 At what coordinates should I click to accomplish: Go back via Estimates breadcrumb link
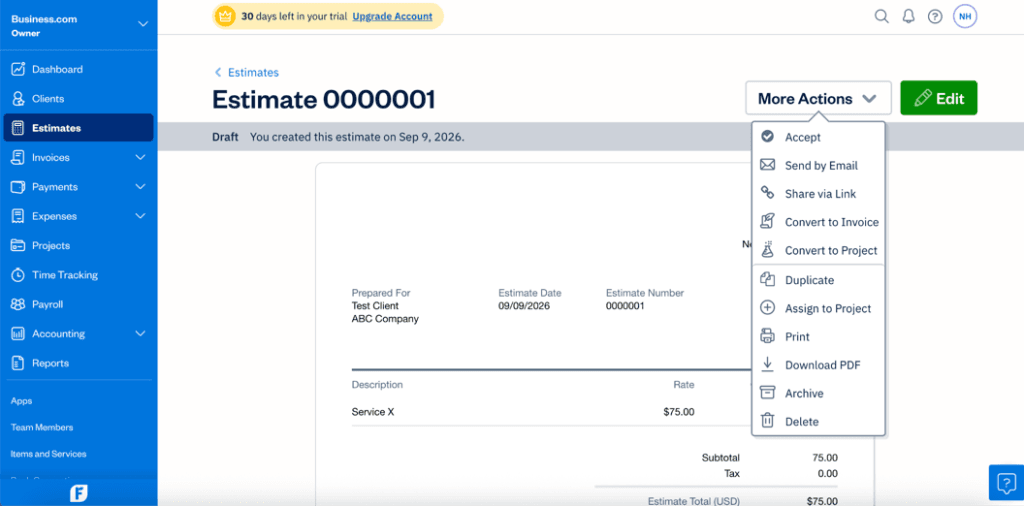pos(253,72)
